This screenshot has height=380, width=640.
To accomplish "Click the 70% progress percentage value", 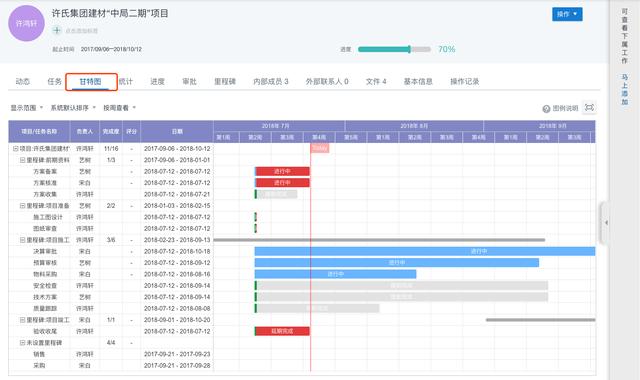I will 447,49.
